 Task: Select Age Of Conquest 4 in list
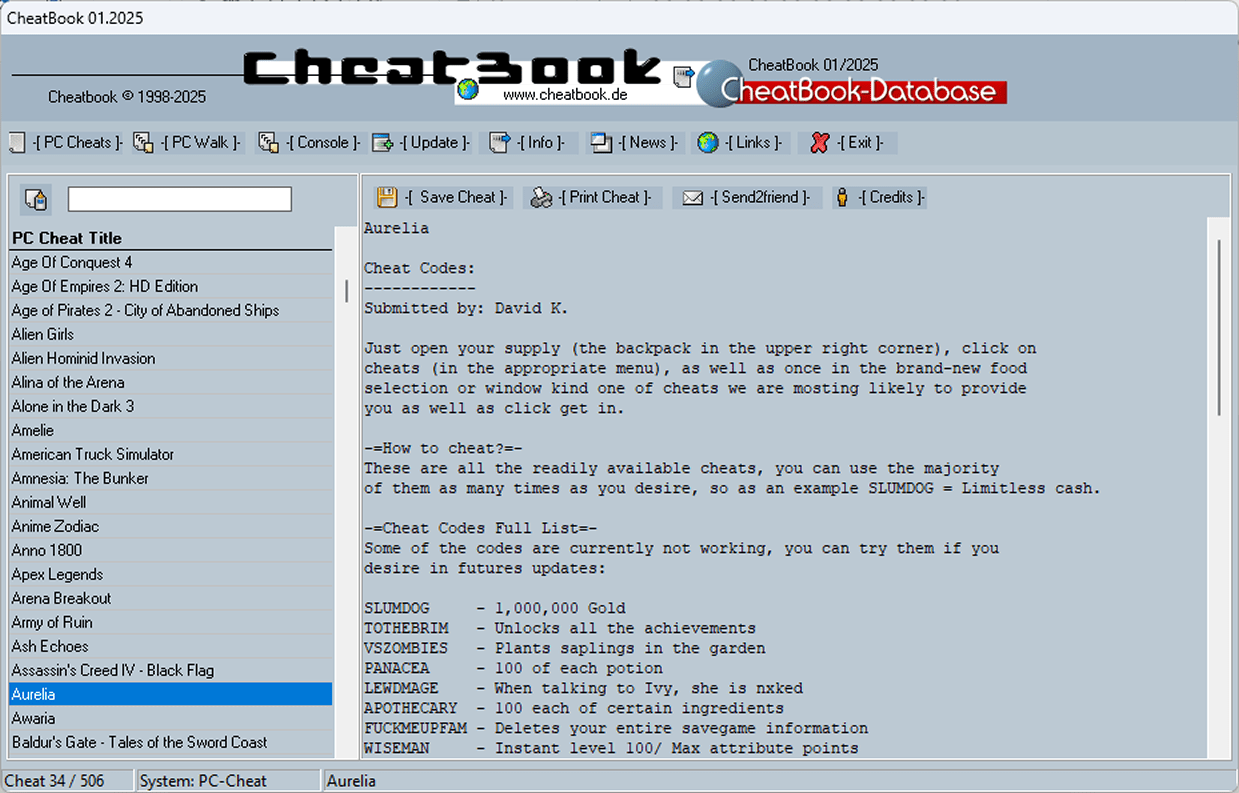(171, 262)
